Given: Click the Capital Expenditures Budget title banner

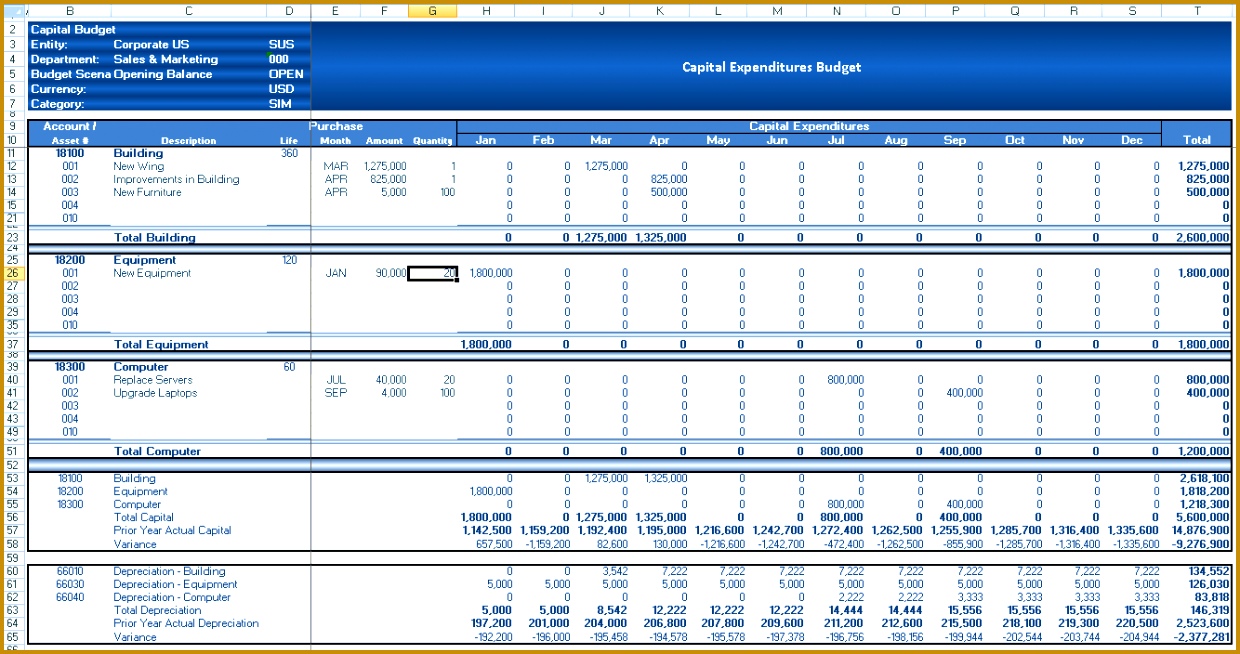Looking at the screenshot, I should point(770,67).
